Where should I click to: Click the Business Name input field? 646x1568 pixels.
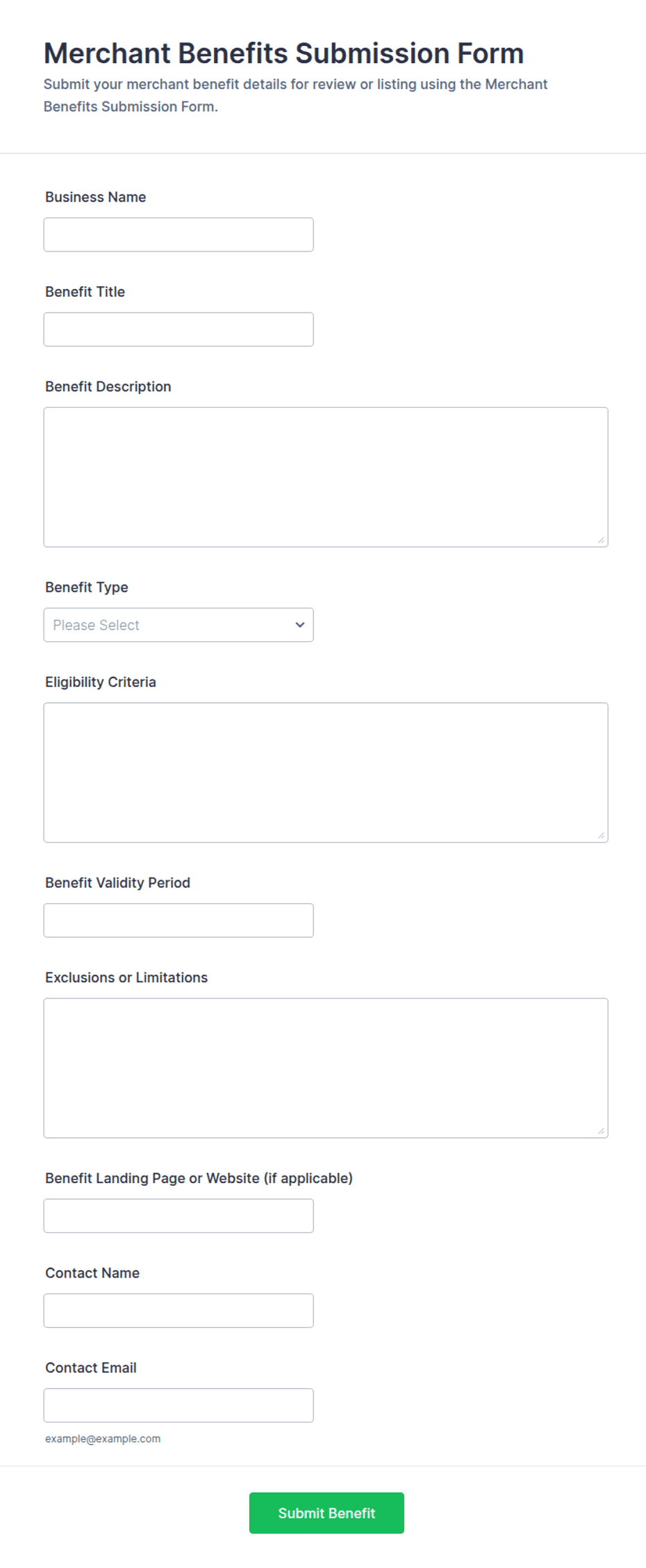179,235
